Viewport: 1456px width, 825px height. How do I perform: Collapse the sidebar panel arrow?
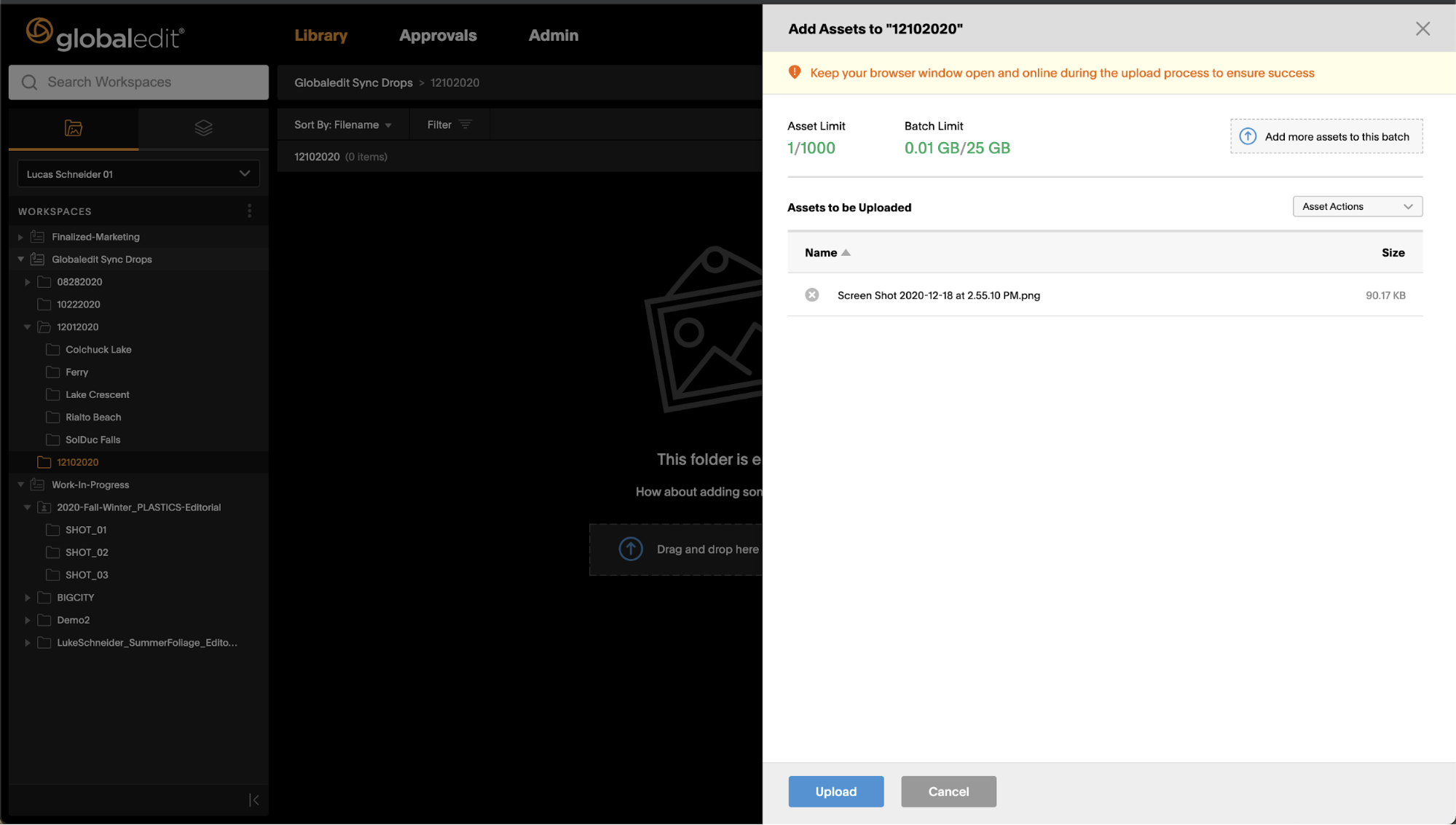click(x=253, y=800)
